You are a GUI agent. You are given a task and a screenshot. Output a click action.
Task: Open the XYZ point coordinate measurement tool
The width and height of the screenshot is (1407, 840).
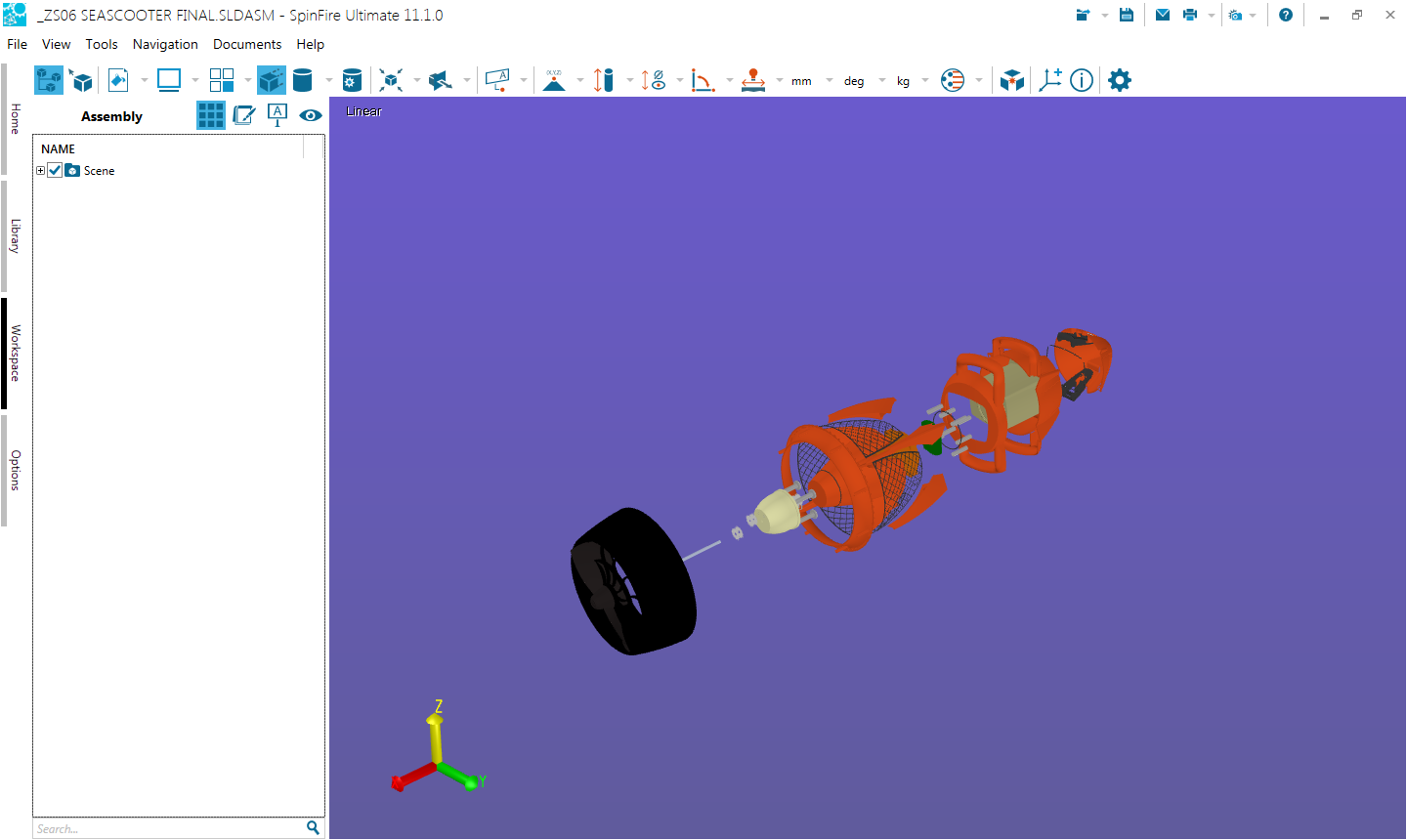click(x=554, y=80)
